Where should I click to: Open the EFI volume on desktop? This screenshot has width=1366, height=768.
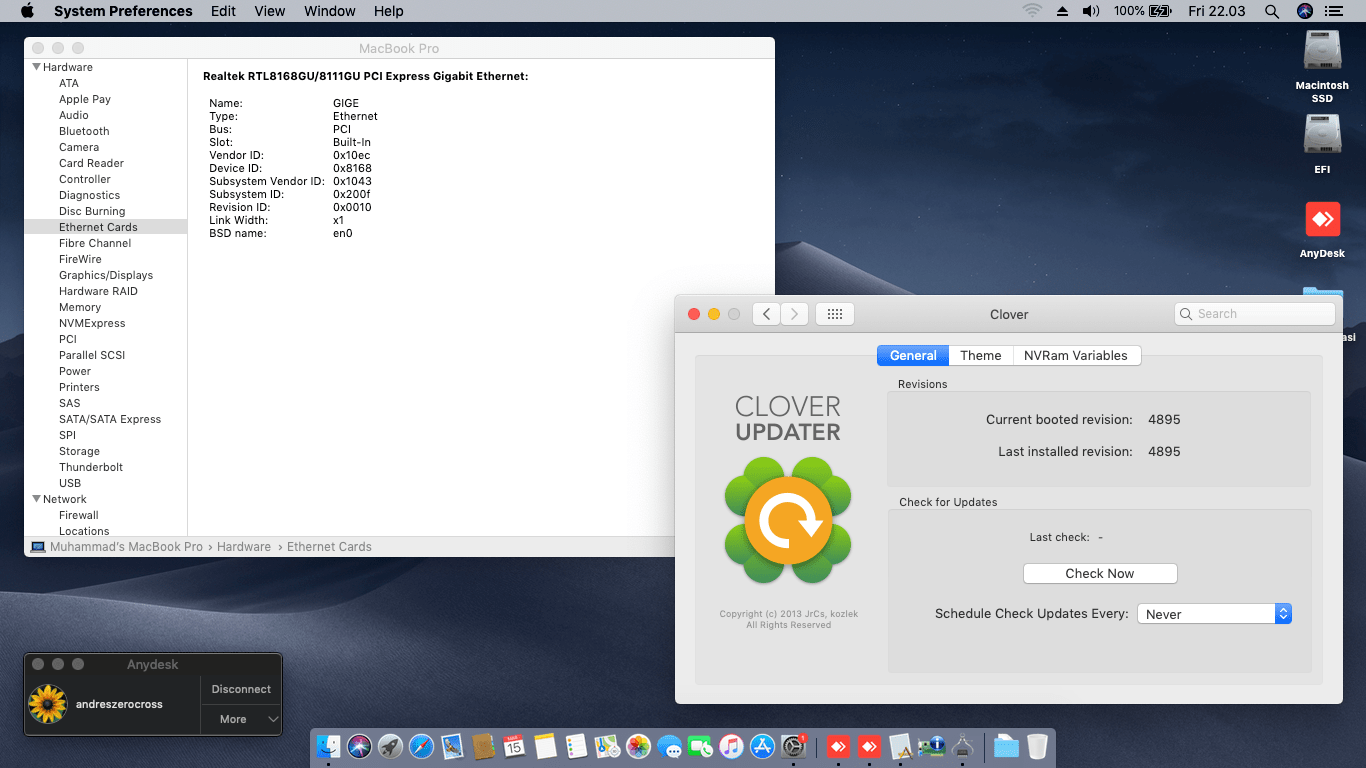pos(1322,142)
